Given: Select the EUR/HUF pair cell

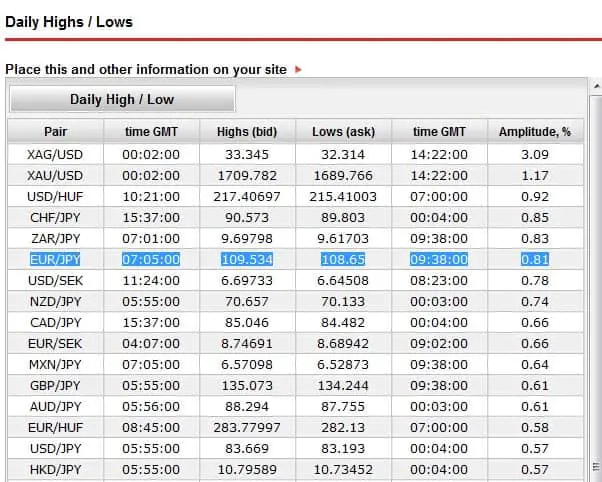Looking at the screenshot, I should (x=55, y=427).
